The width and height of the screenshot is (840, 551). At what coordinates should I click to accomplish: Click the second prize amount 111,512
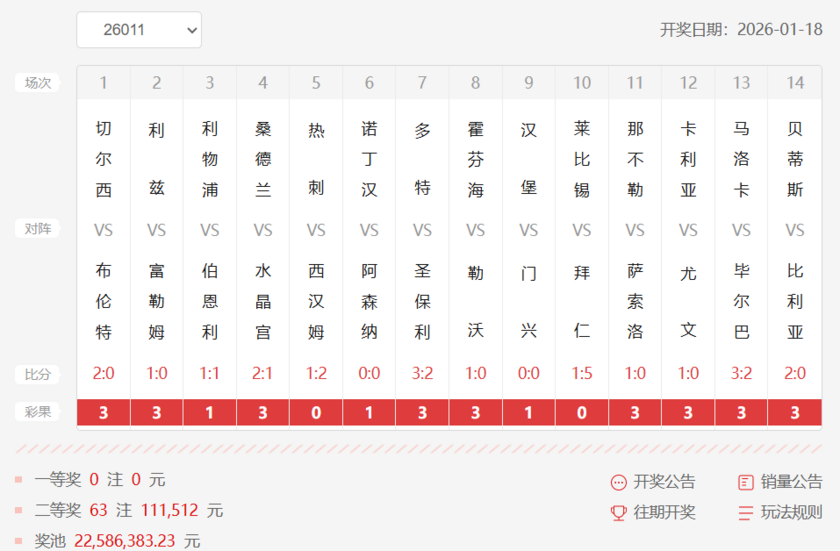click(170, 510)
